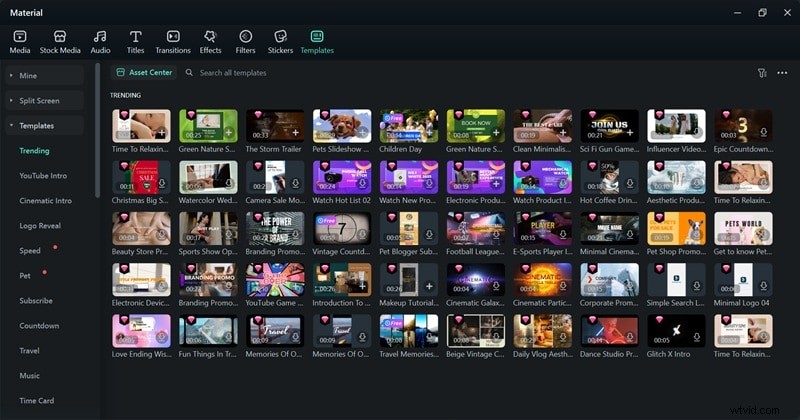Image resolution: width=800 pixels, height=420 pixels.
Task: Download the Epic Countdown template
Action: 764,131
